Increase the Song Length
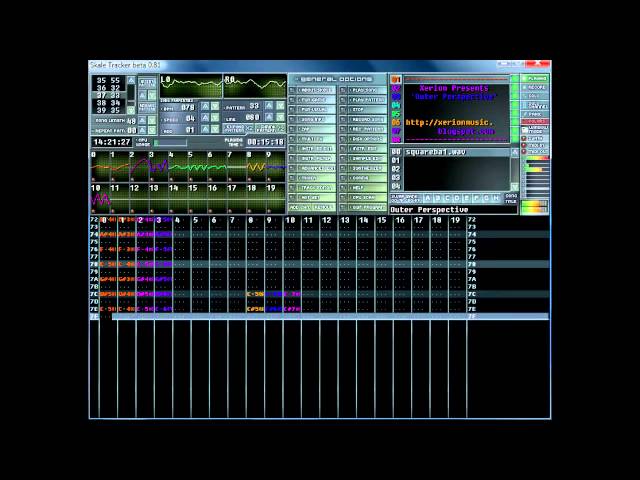The height and width of the screenshot is (480, 640). click(142, 121)
